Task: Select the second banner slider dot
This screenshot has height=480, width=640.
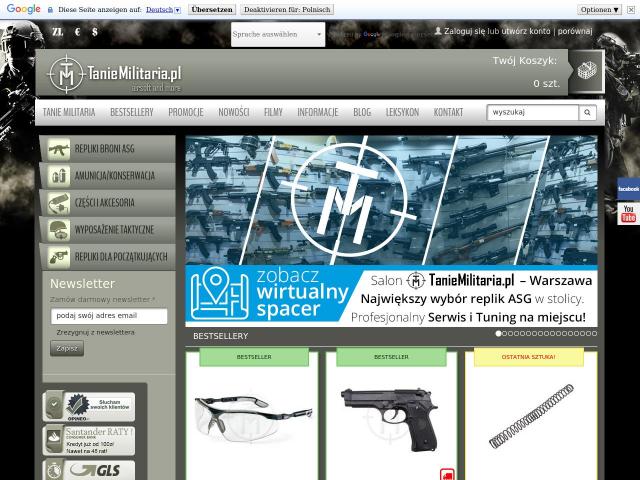Action: (x=504, y=333)
